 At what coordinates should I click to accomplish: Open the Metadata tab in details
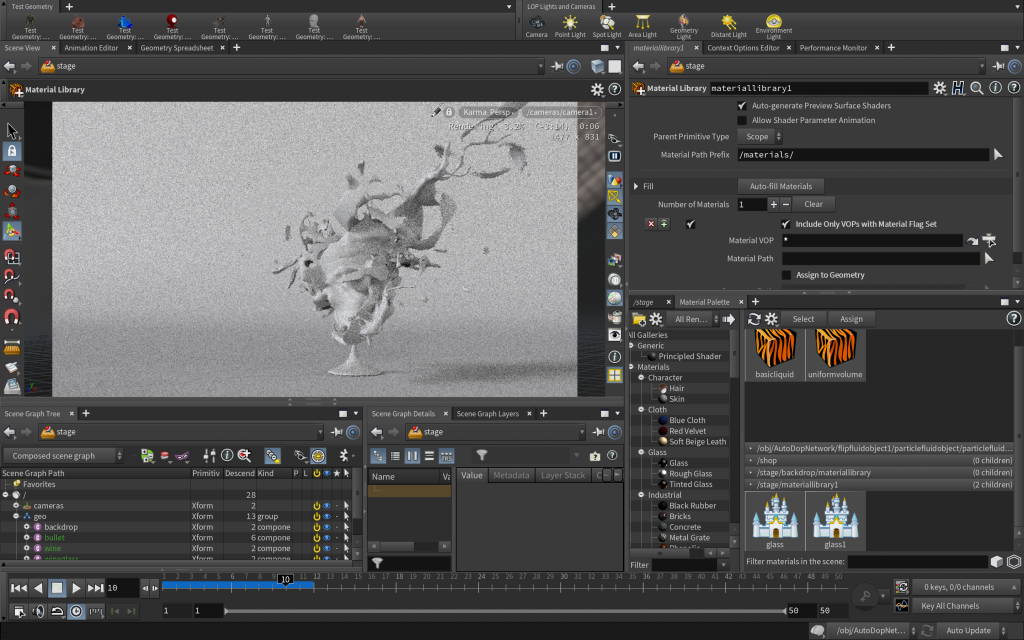click(x=511, y=475)
